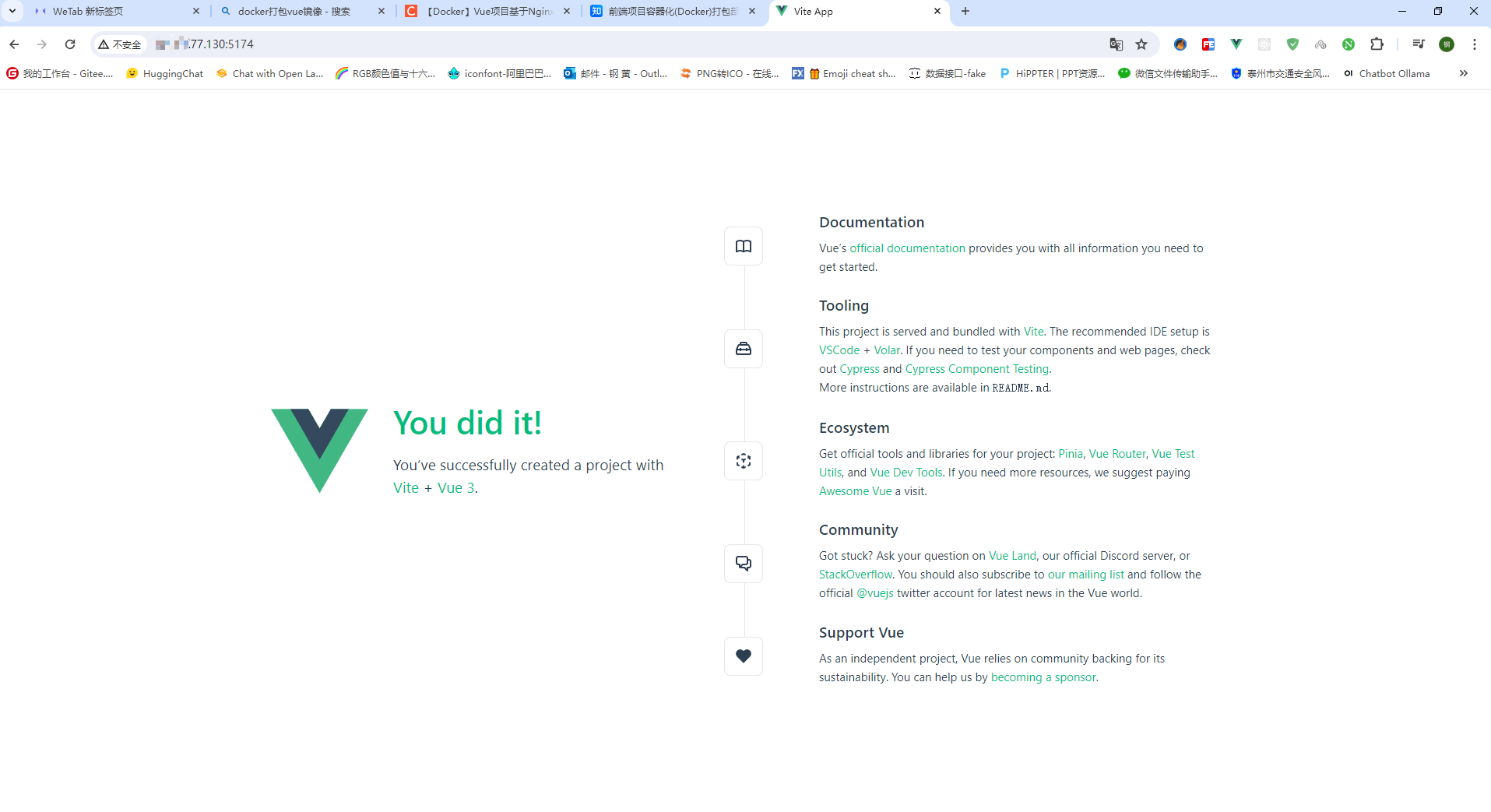
Task: Open the broom cleaner extension
Action: [x=1180, y=44]
